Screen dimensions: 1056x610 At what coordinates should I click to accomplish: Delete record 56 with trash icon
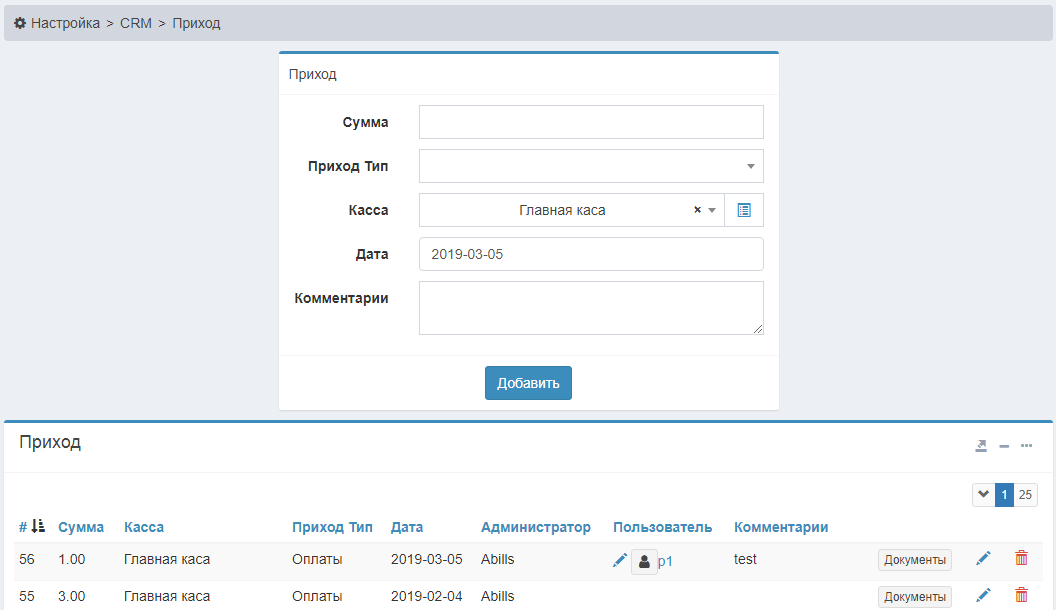(x=1021, y=559)
